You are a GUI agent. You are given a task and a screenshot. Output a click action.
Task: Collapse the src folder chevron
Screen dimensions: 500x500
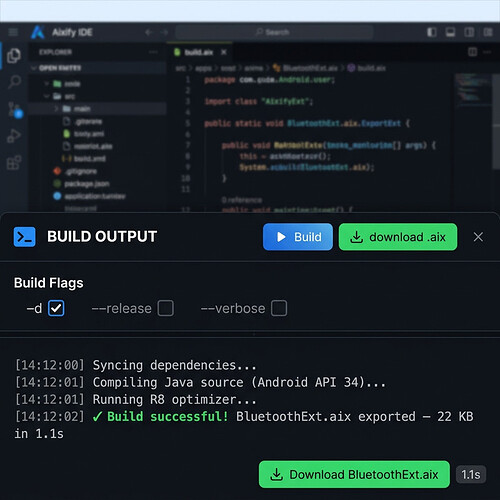[x=47, y=96]
